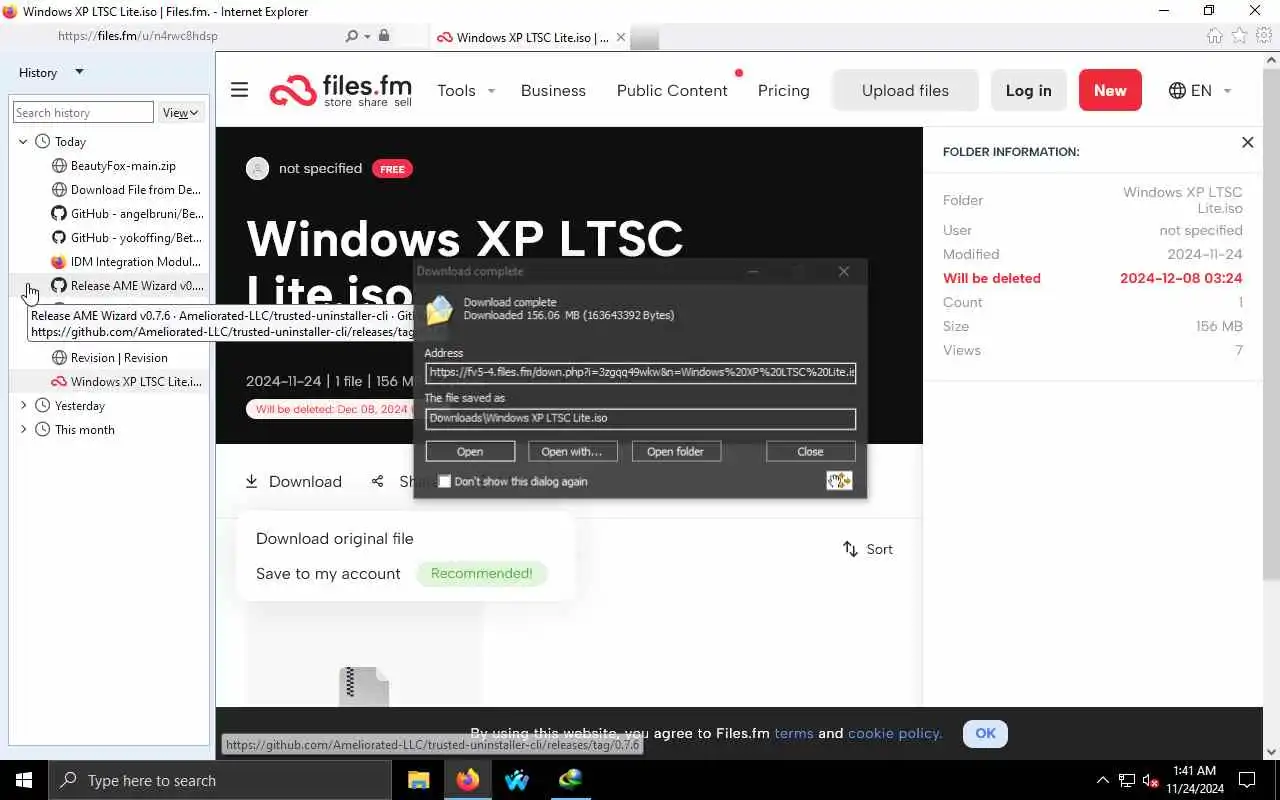
Task: Expand the Yesterday history group
Action: (23, 406)
